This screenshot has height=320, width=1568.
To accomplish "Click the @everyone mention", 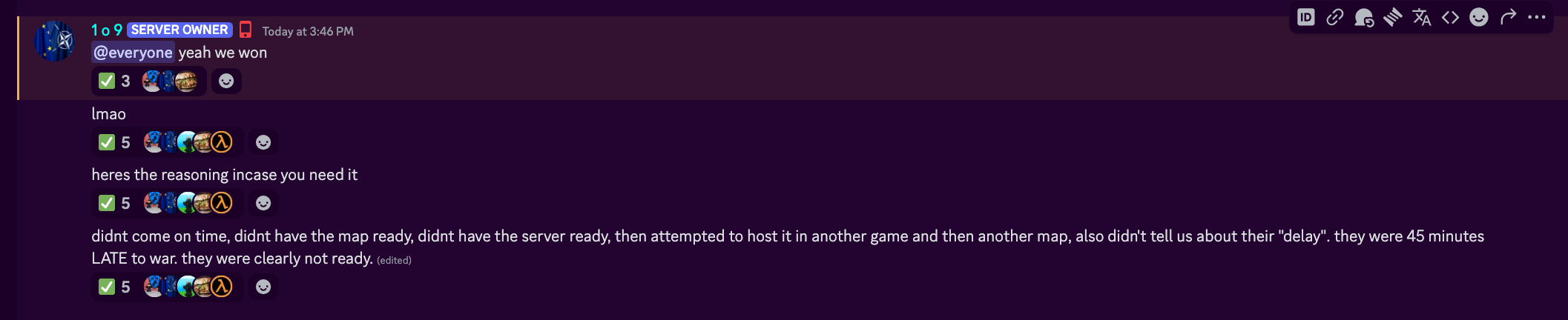I will tap(133, 53).
